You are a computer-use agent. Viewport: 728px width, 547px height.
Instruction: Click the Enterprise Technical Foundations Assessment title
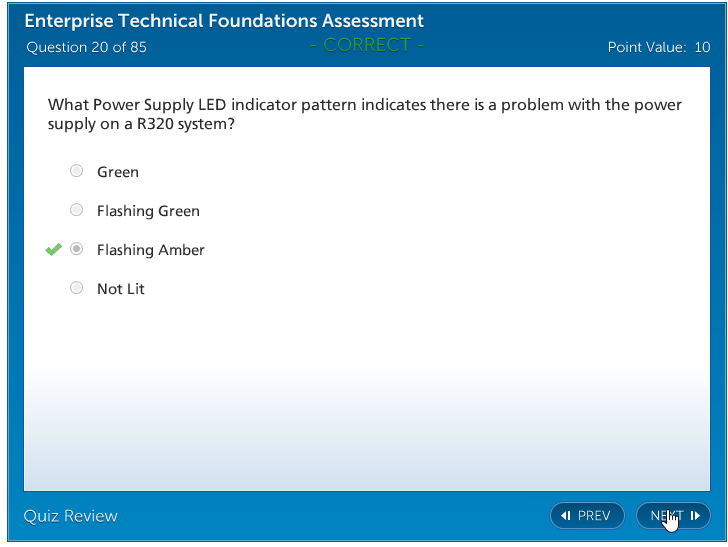(x=224, y=21)
